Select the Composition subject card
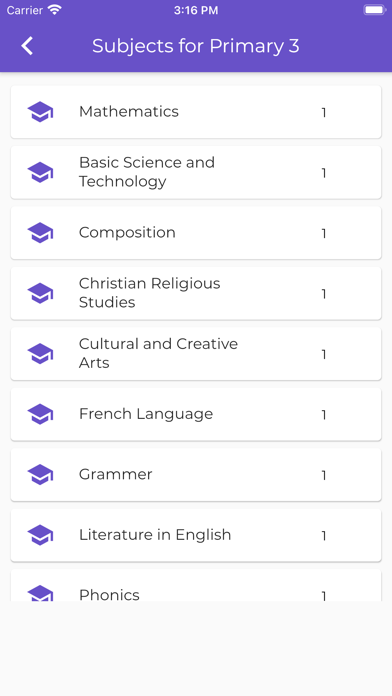392x696 pixels. (x=196, y=233)
